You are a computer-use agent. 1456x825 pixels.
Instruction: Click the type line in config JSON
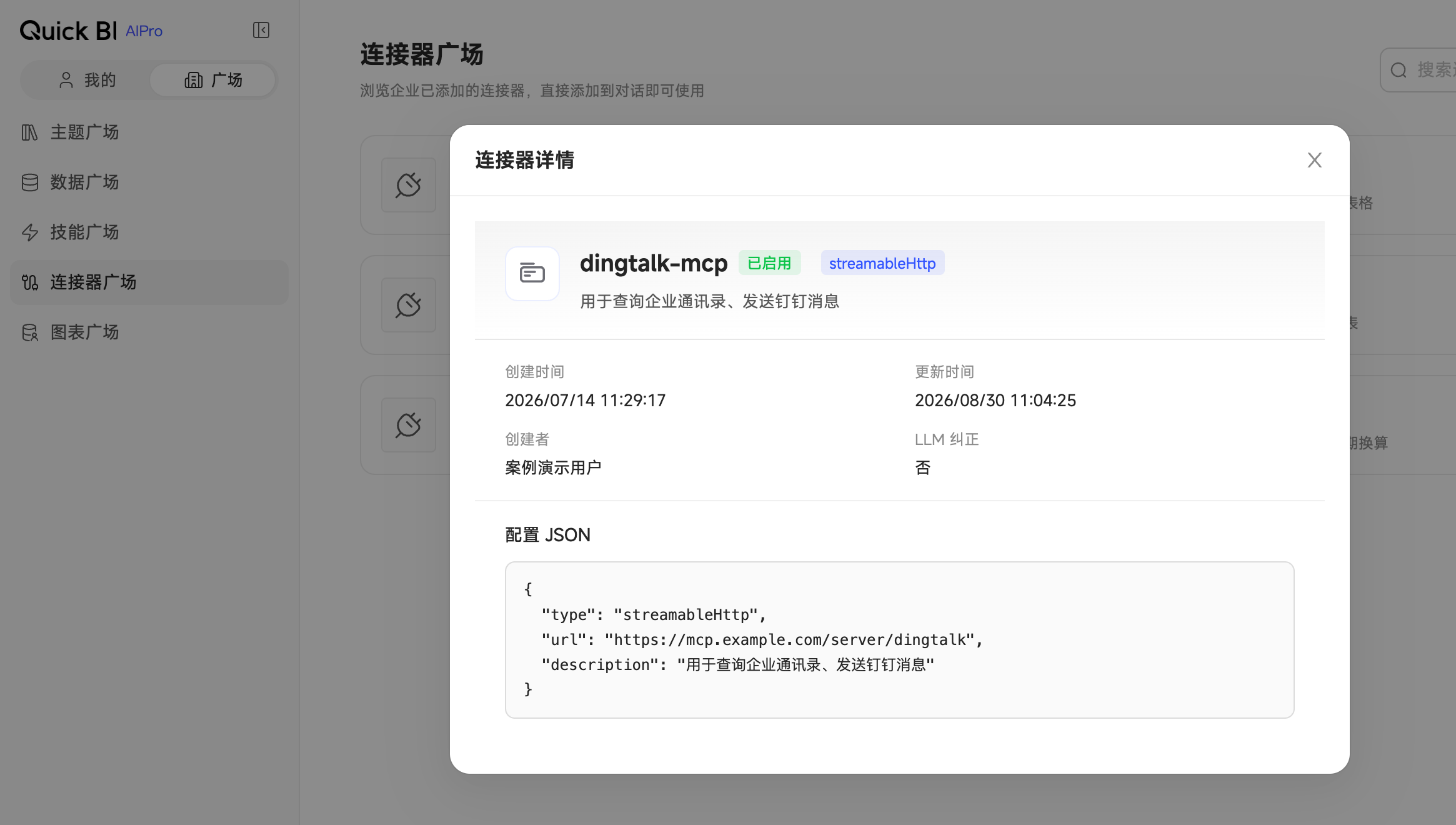(654, 614)
